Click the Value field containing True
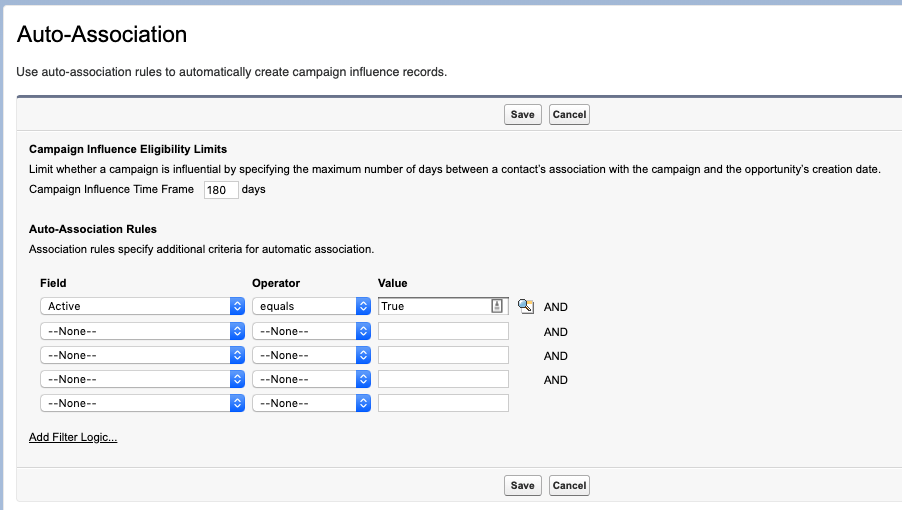The width and height of the screenshot is (902, 510). click(443, 306)
